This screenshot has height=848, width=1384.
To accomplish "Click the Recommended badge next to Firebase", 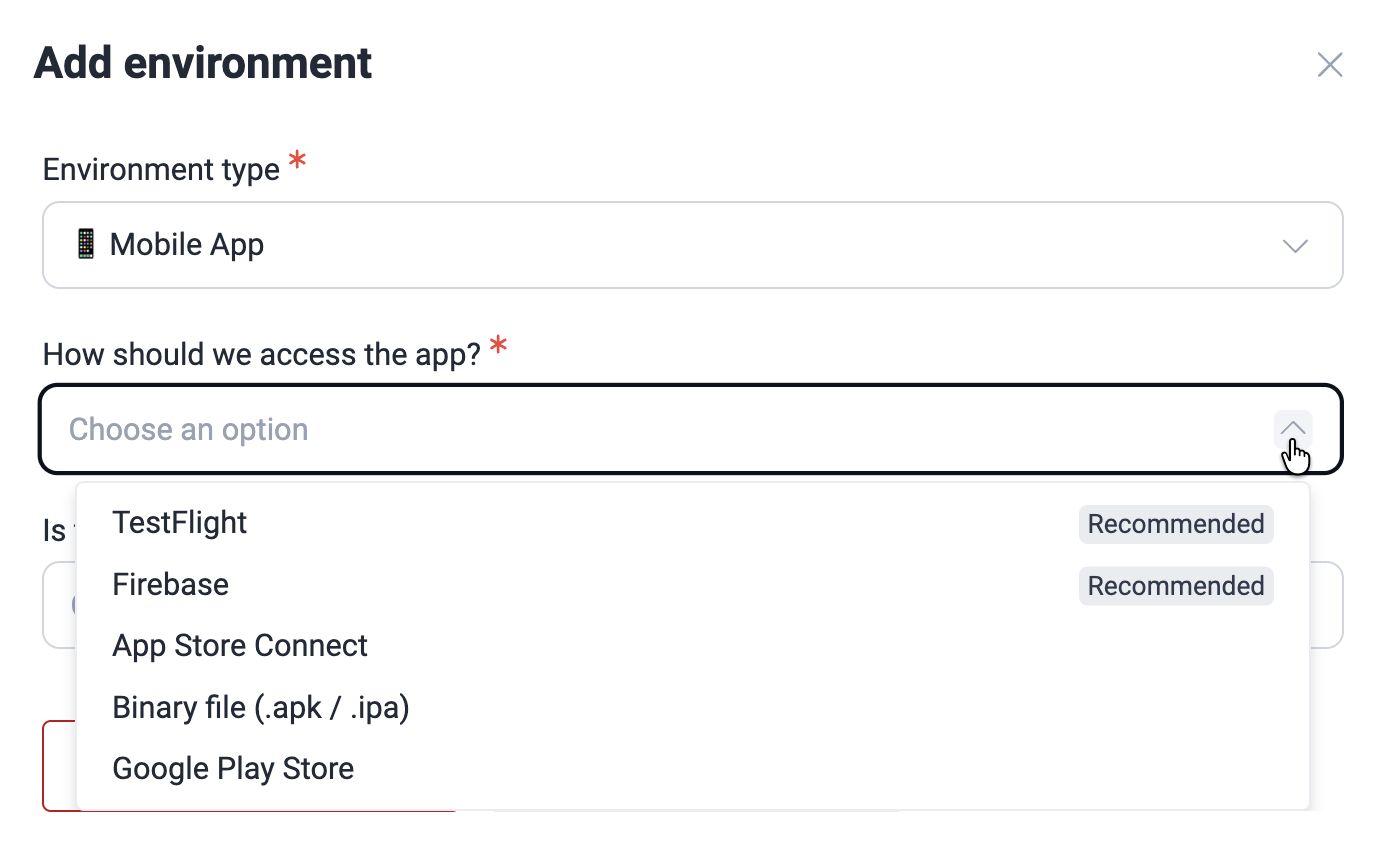I will pos(1176,585).
